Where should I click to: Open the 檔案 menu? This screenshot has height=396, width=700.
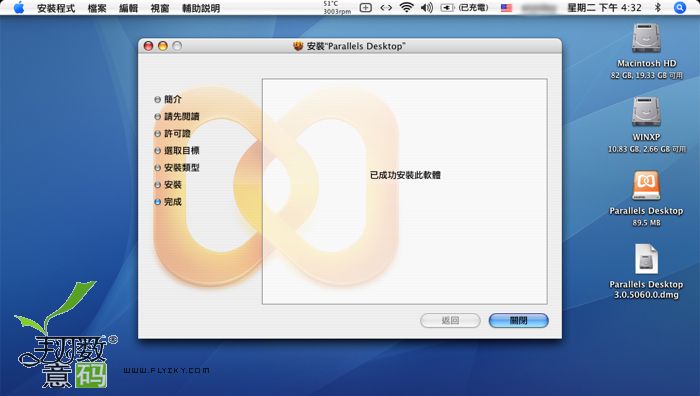[97, 8]
